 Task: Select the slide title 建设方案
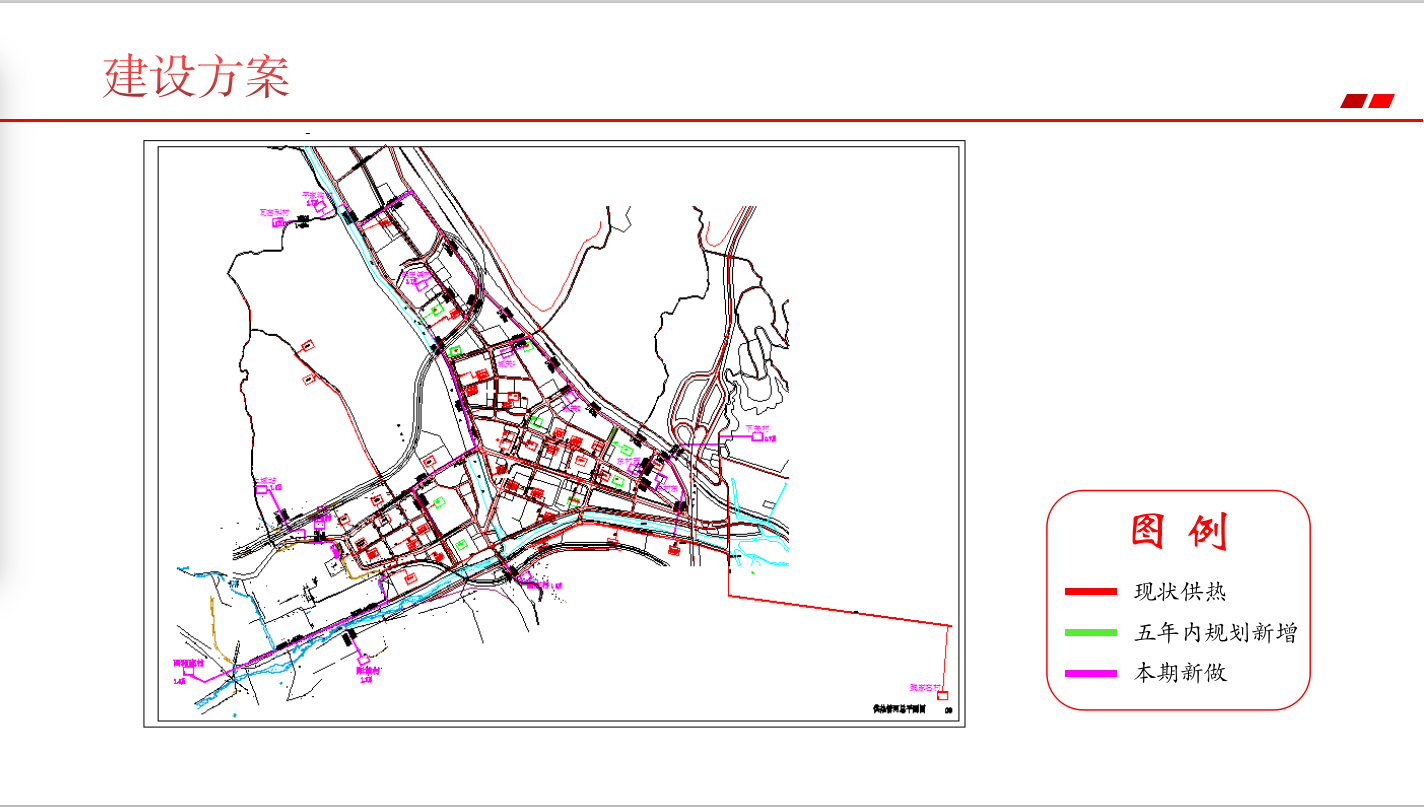(x=196, y=77)
